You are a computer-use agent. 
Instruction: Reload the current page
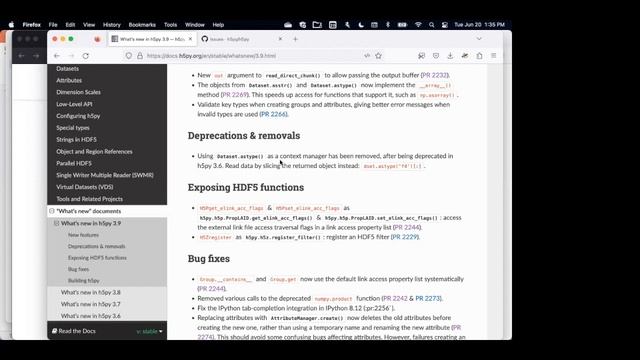point(85,56)
